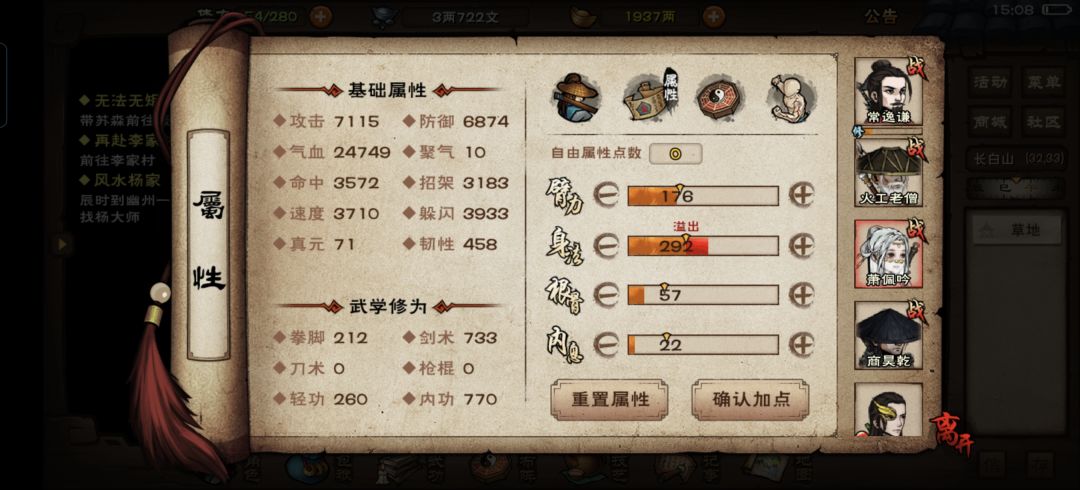Viewport: 1080px width, 490px height.
Task: Add silver via plus beside 1937两
Action: click(x=714, y=16)
